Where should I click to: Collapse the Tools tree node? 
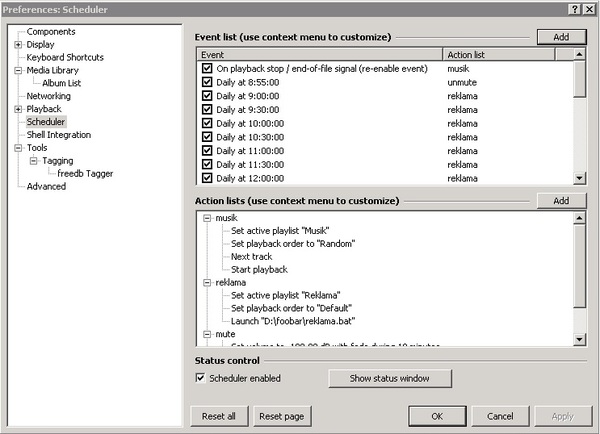click(x=18, y=148)
